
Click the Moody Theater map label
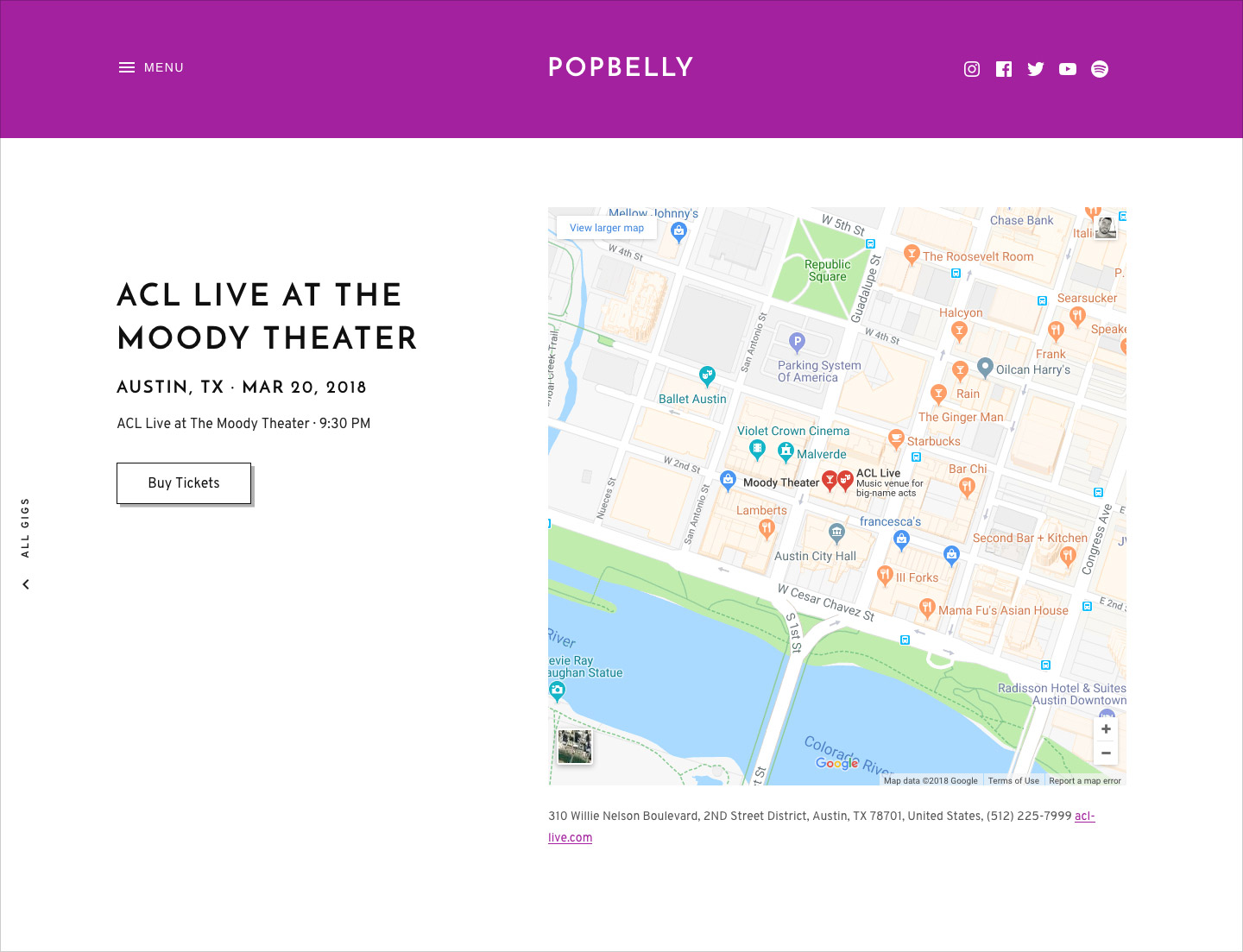[x=781, y=483]
